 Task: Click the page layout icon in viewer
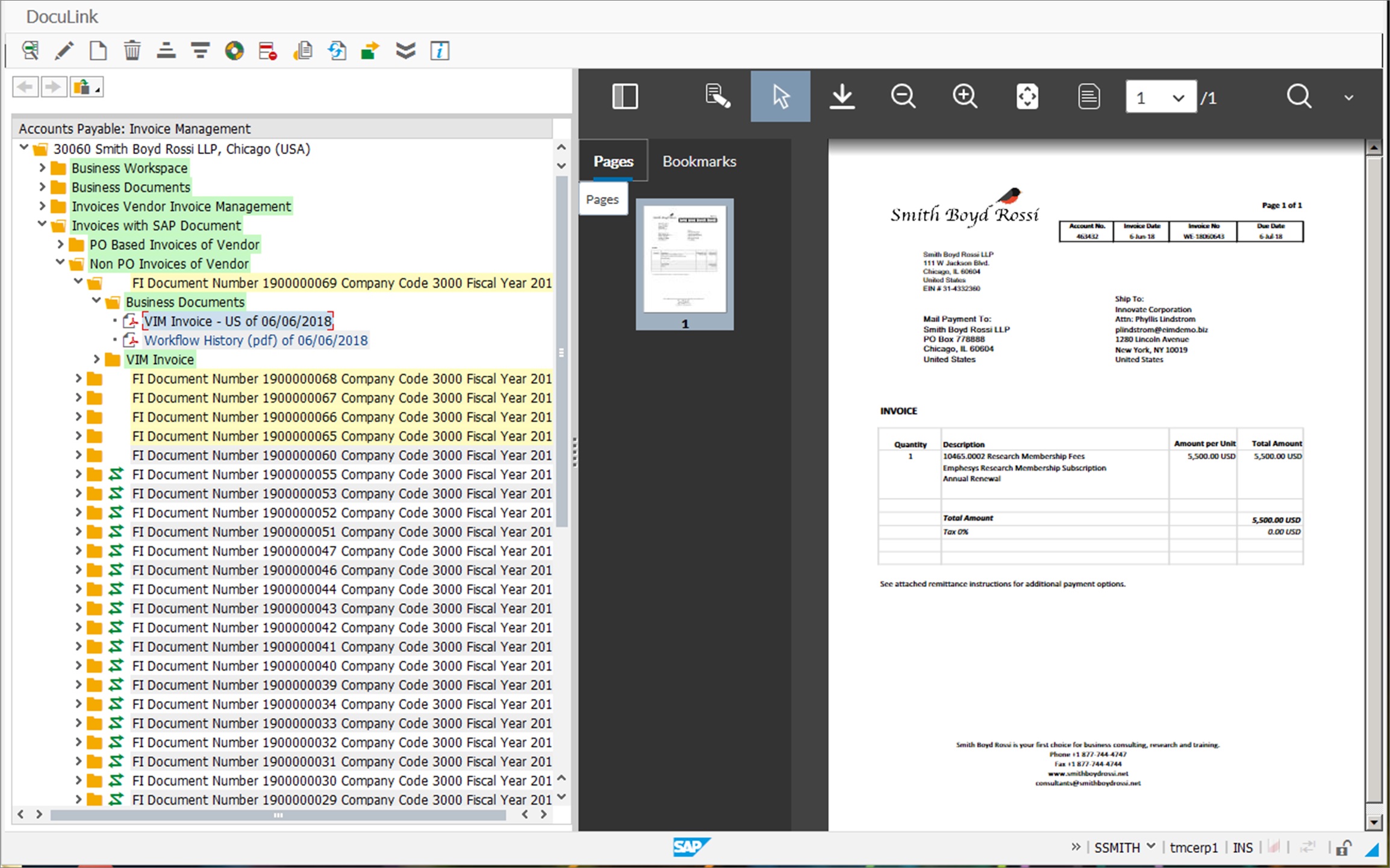point(1089,96)
